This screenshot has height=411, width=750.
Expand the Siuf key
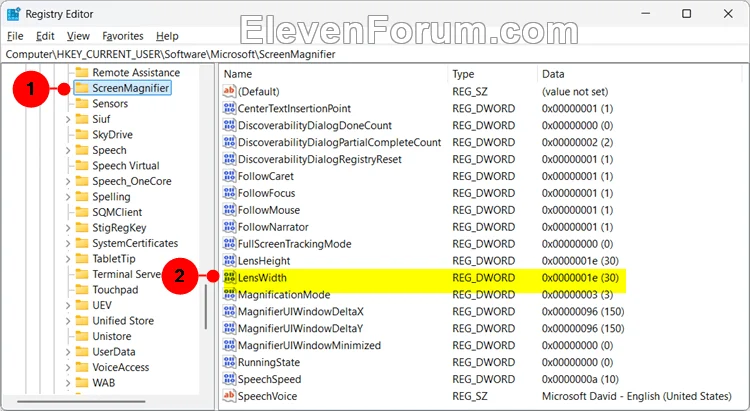(x=67, y=119)
